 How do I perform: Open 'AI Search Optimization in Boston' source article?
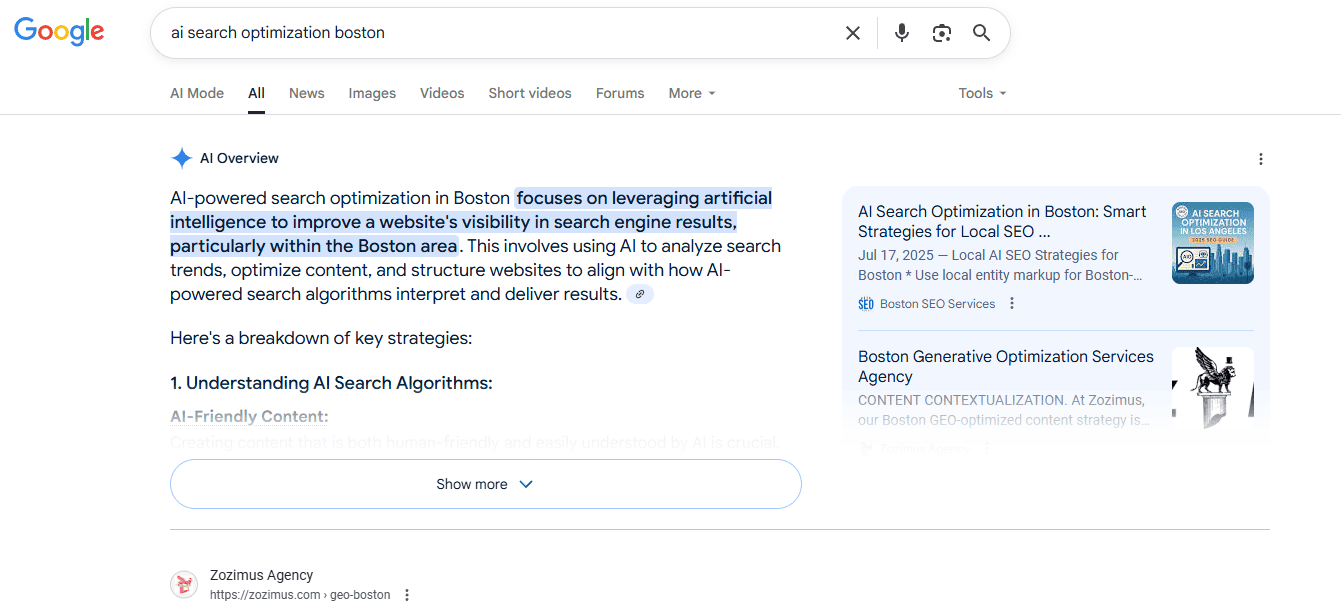pos(1002,222)
